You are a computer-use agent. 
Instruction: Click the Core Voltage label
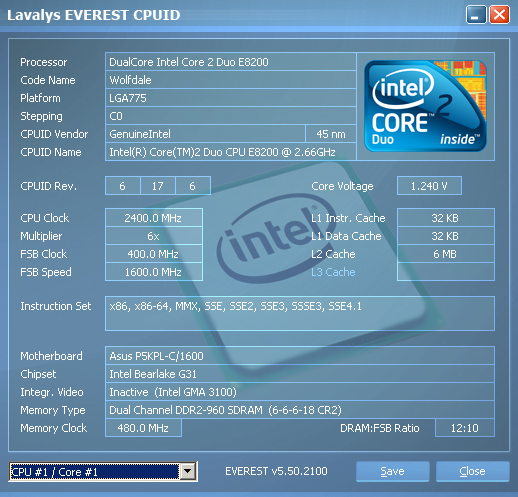[x=342, y=186]
